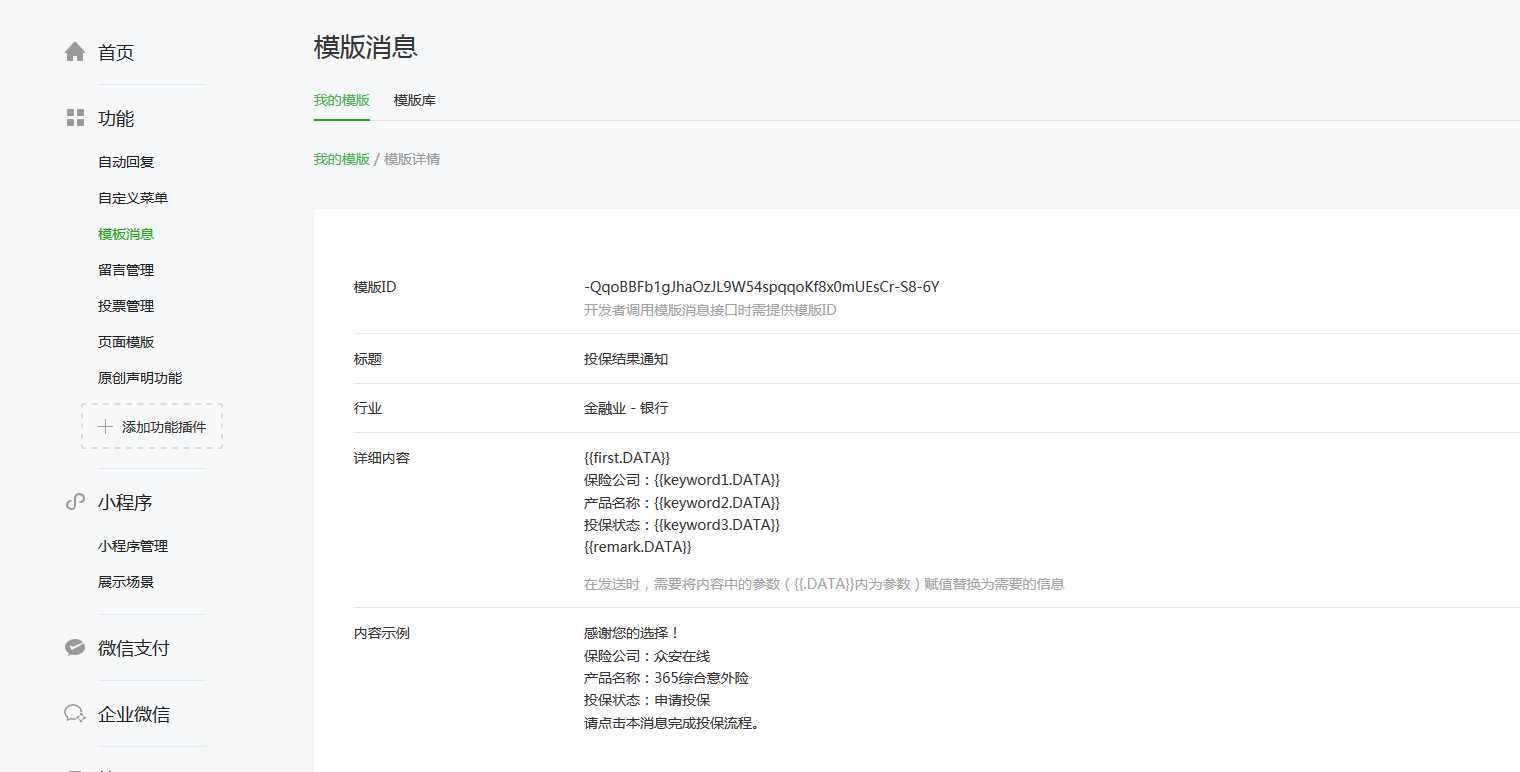
Task: Switch to the 我的模版 tab
Action: coord(342,100)
